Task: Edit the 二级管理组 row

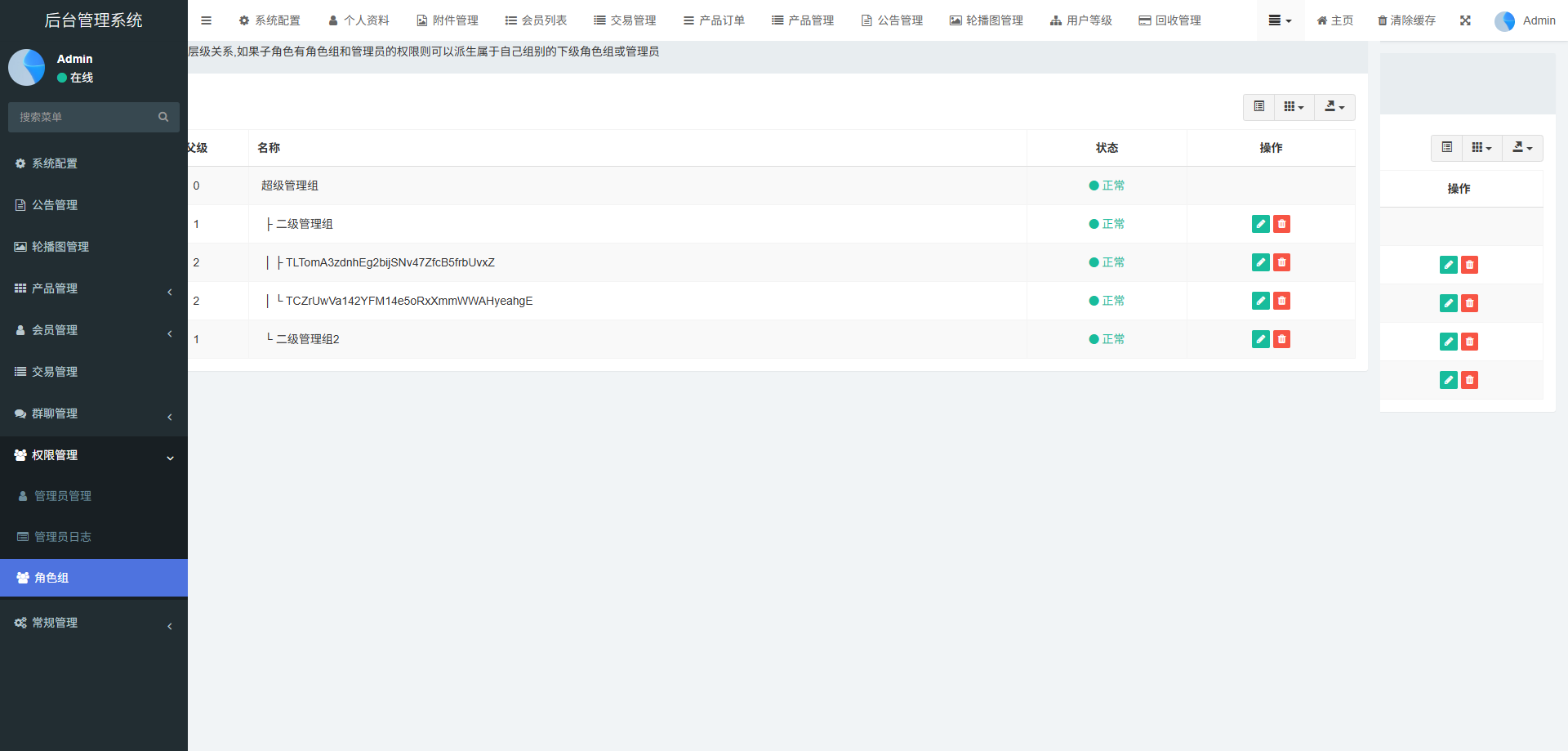Action: click(x=1260, y=224)
